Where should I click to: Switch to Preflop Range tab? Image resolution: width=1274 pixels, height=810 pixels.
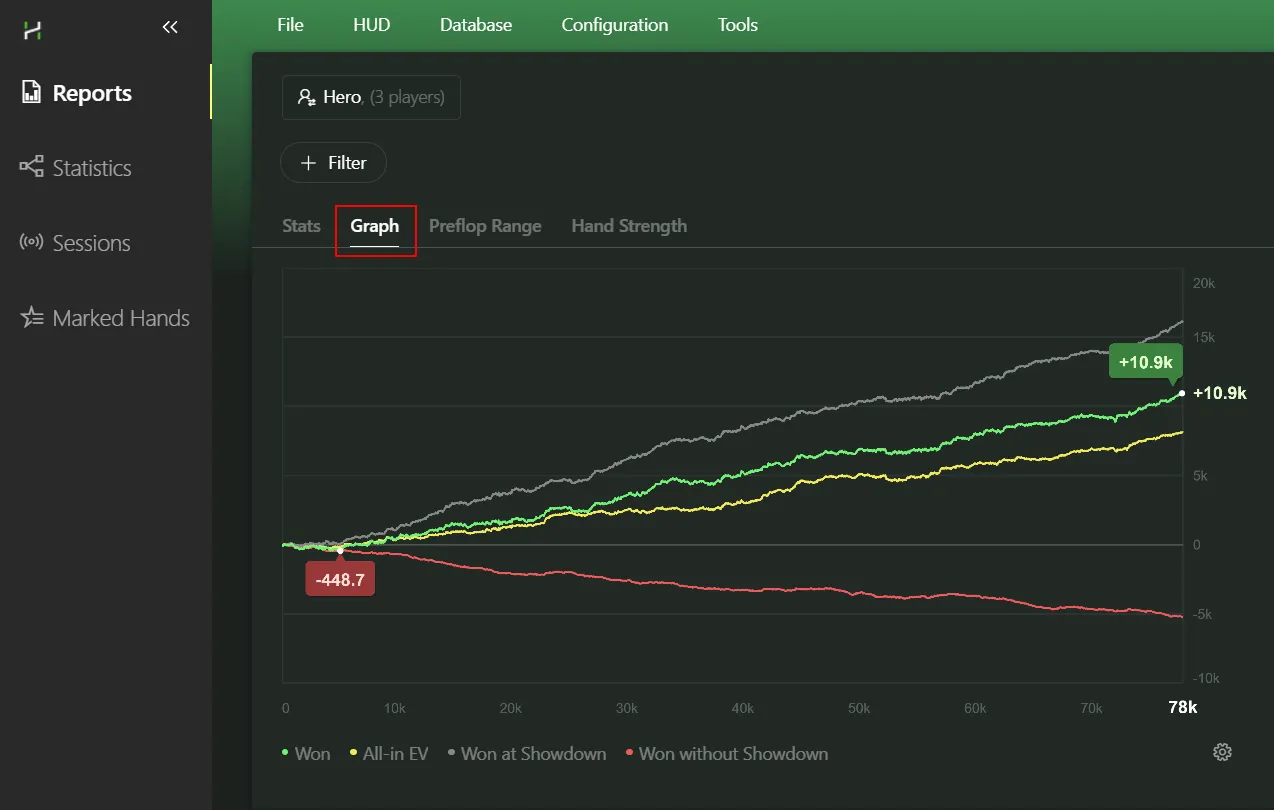pos(485,226)
